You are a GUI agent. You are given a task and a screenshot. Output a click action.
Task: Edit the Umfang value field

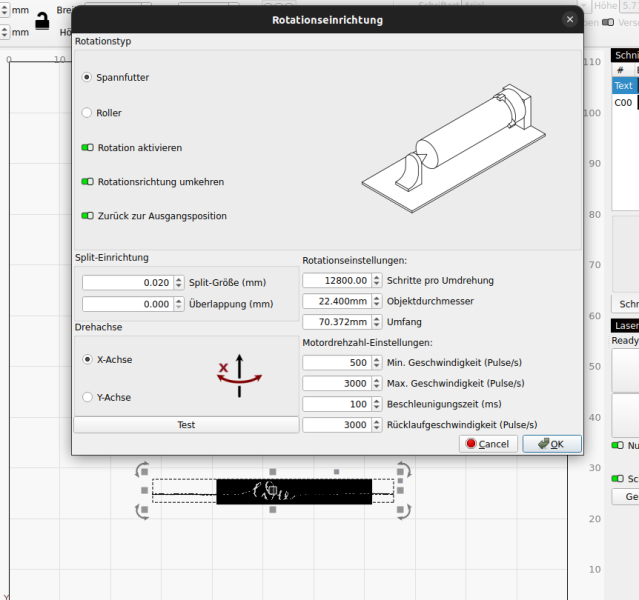[x=337, y=322]
